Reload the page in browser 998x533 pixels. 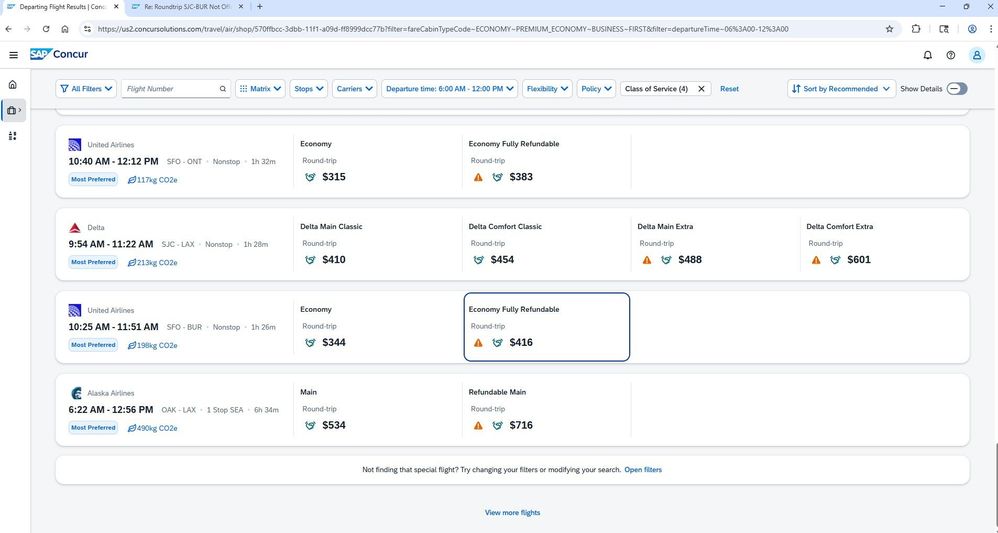[46, 29]
